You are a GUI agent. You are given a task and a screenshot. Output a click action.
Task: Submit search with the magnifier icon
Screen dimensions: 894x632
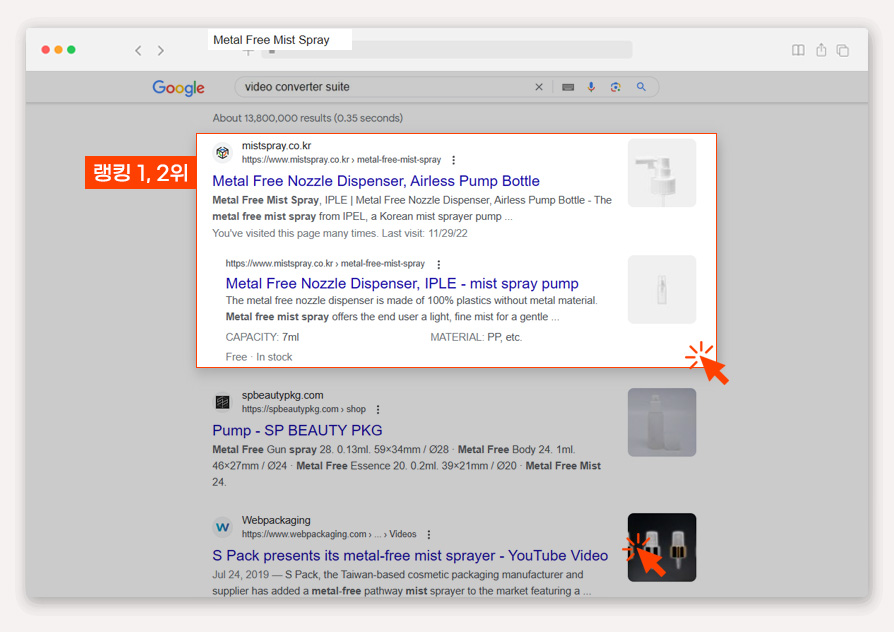[641, 87]
